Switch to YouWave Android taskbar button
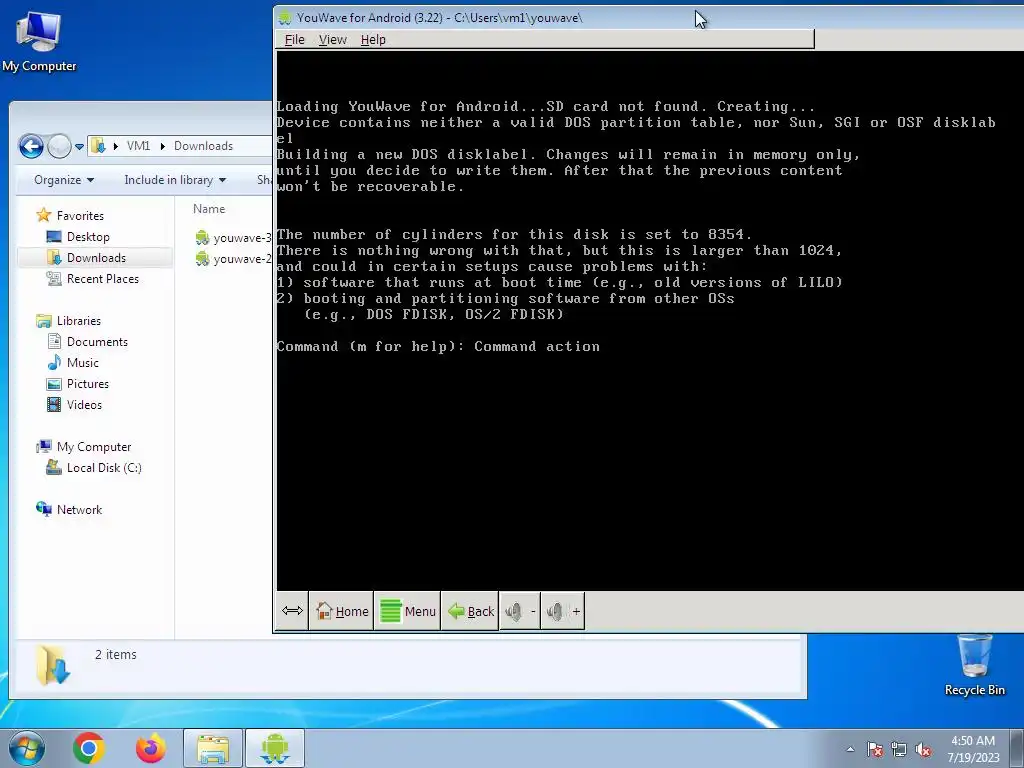The height and width of the screenshot is (768, 1024). pyautogui.click(x=275, y=748)
